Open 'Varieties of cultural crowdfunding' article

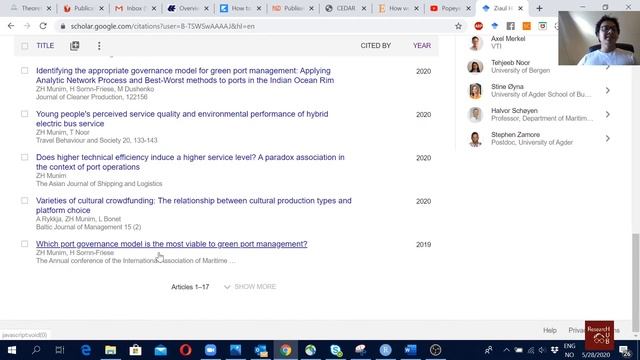(193, 205)
